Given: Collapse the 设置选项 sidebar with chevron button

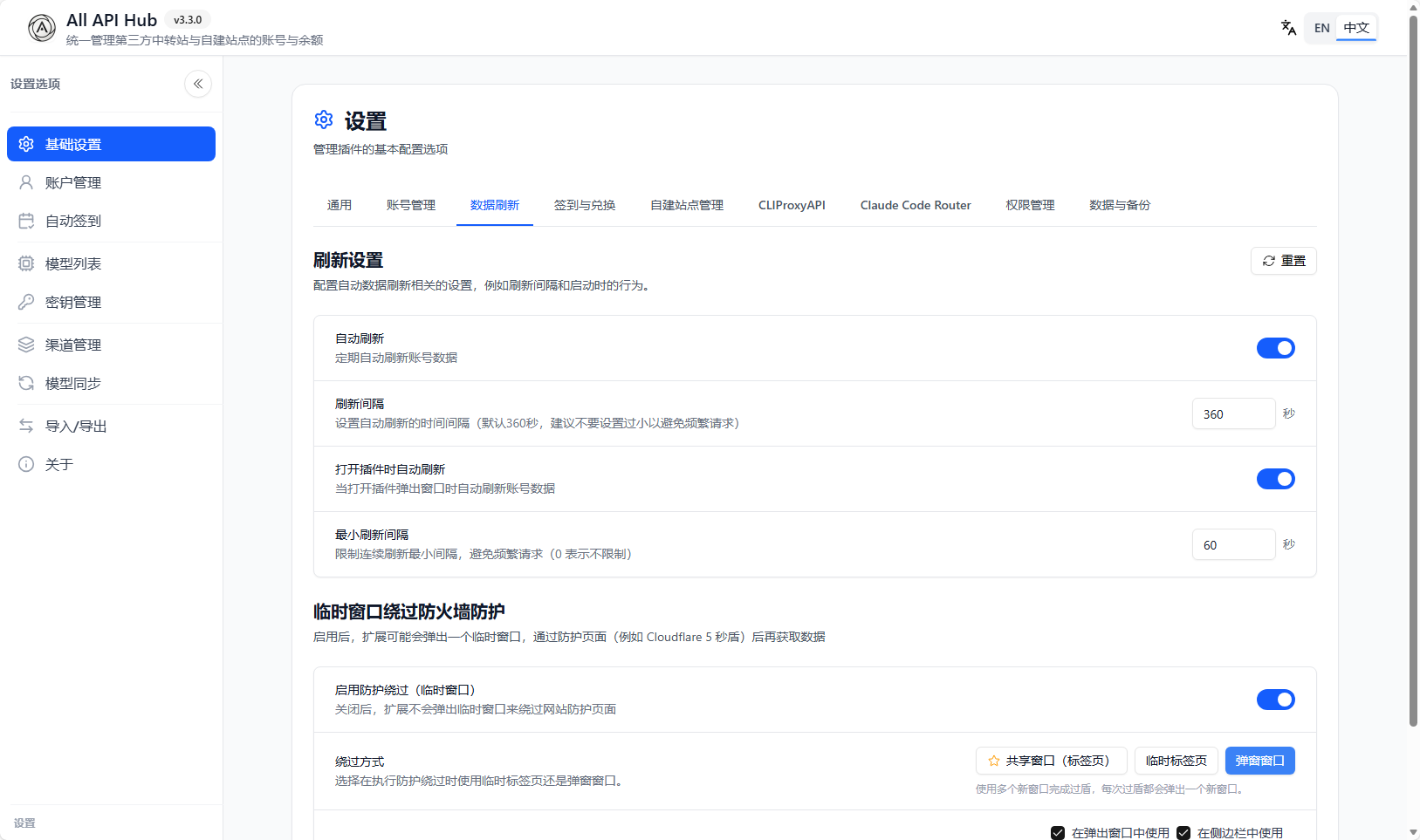Looking at the screenshot, I should (x=198, y=84).
